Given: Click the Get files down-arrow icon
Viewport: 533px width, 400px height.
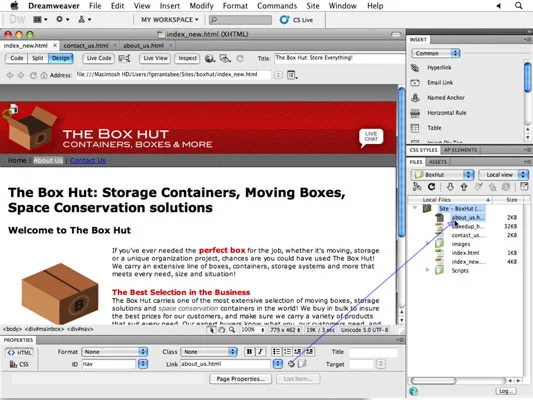Looking at the screenshot, I should click(450, 187).
